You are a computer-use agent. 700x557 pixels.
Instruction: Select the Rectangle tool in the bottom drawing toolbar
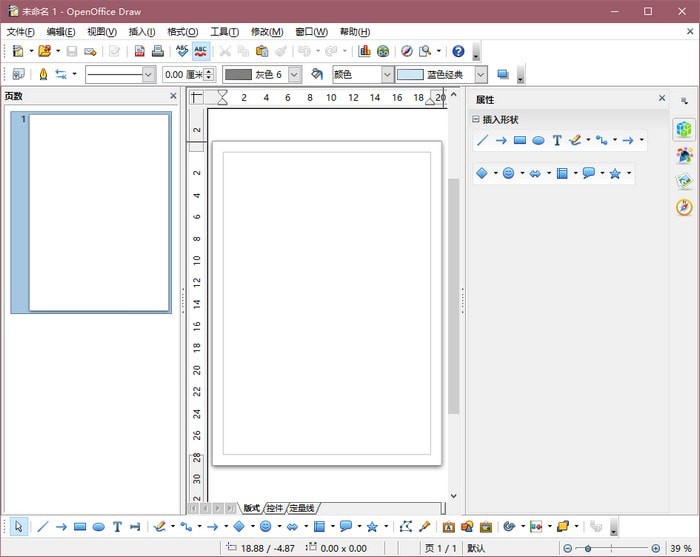[x=80, y=527]
